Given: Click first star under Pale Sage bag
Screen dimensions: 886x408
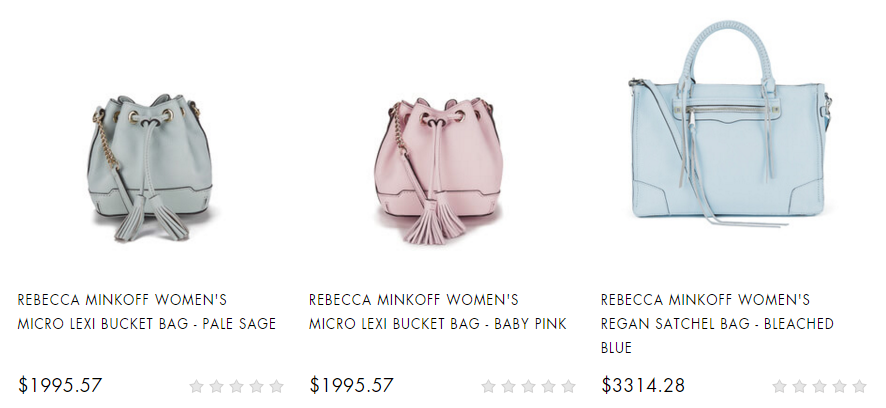Looking at the screenshot, I should click(x=196, y=386).
